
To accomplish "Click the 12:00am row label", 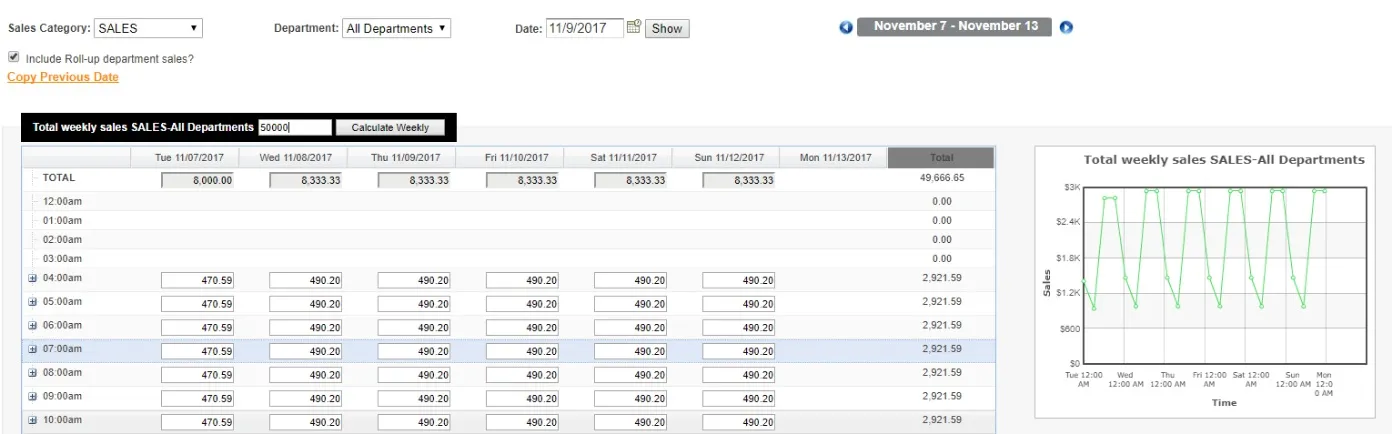I will click(62, 201).
